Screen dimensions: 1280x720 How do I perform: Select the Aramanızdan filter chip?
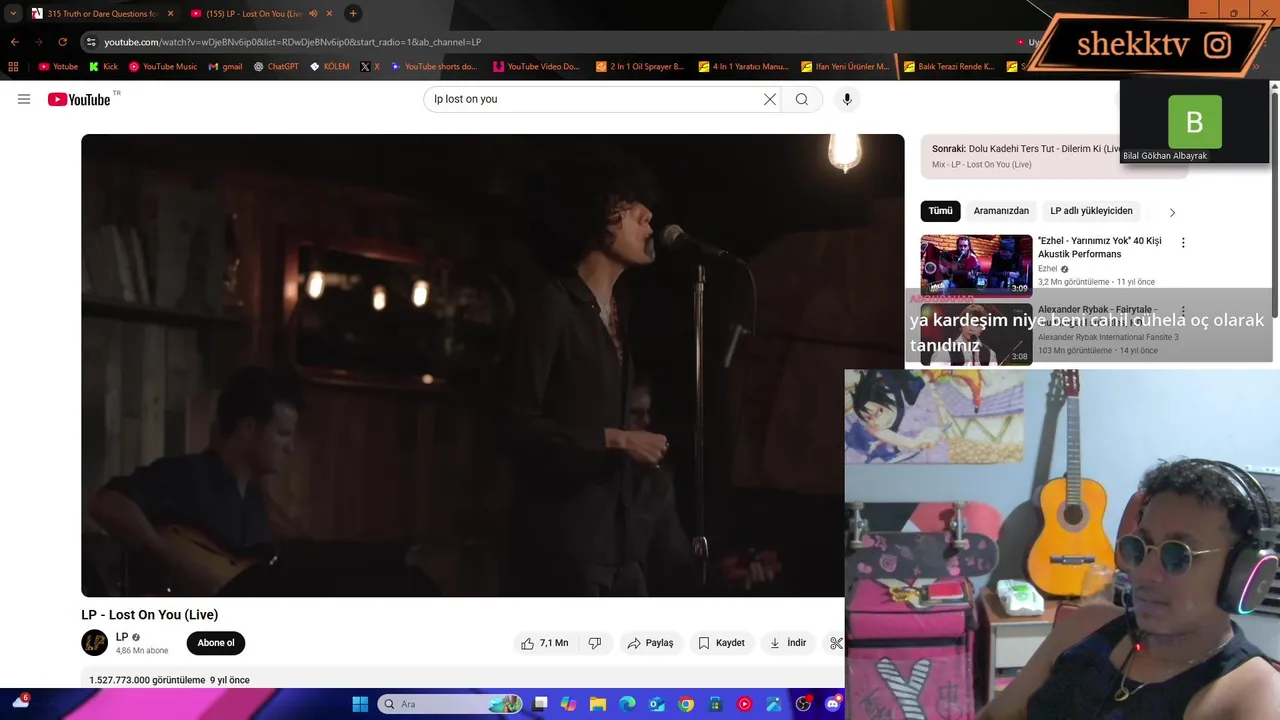(x=1001, y=211)
